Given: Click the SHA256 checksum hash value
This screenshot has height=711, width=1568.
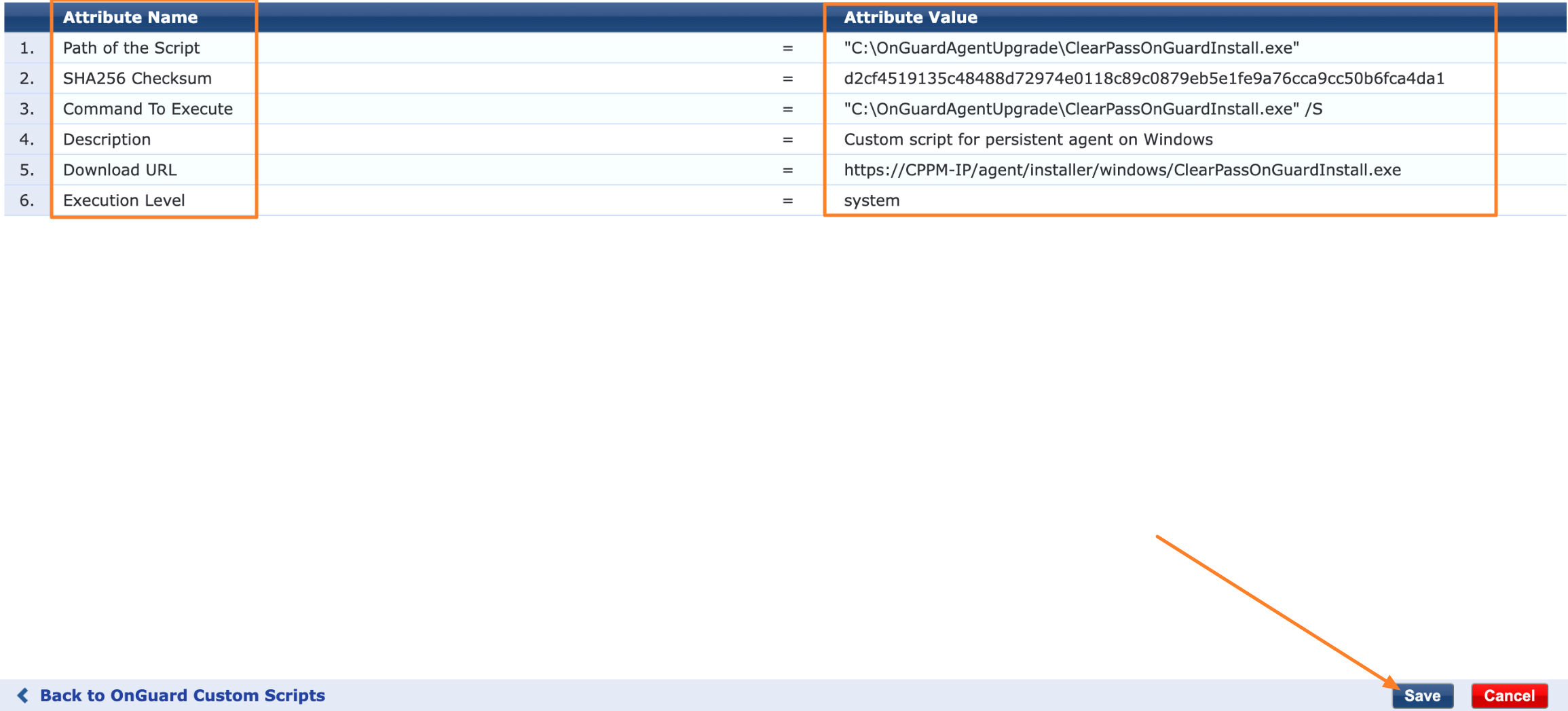Looking at the screenshot, I should [1144, 79].
